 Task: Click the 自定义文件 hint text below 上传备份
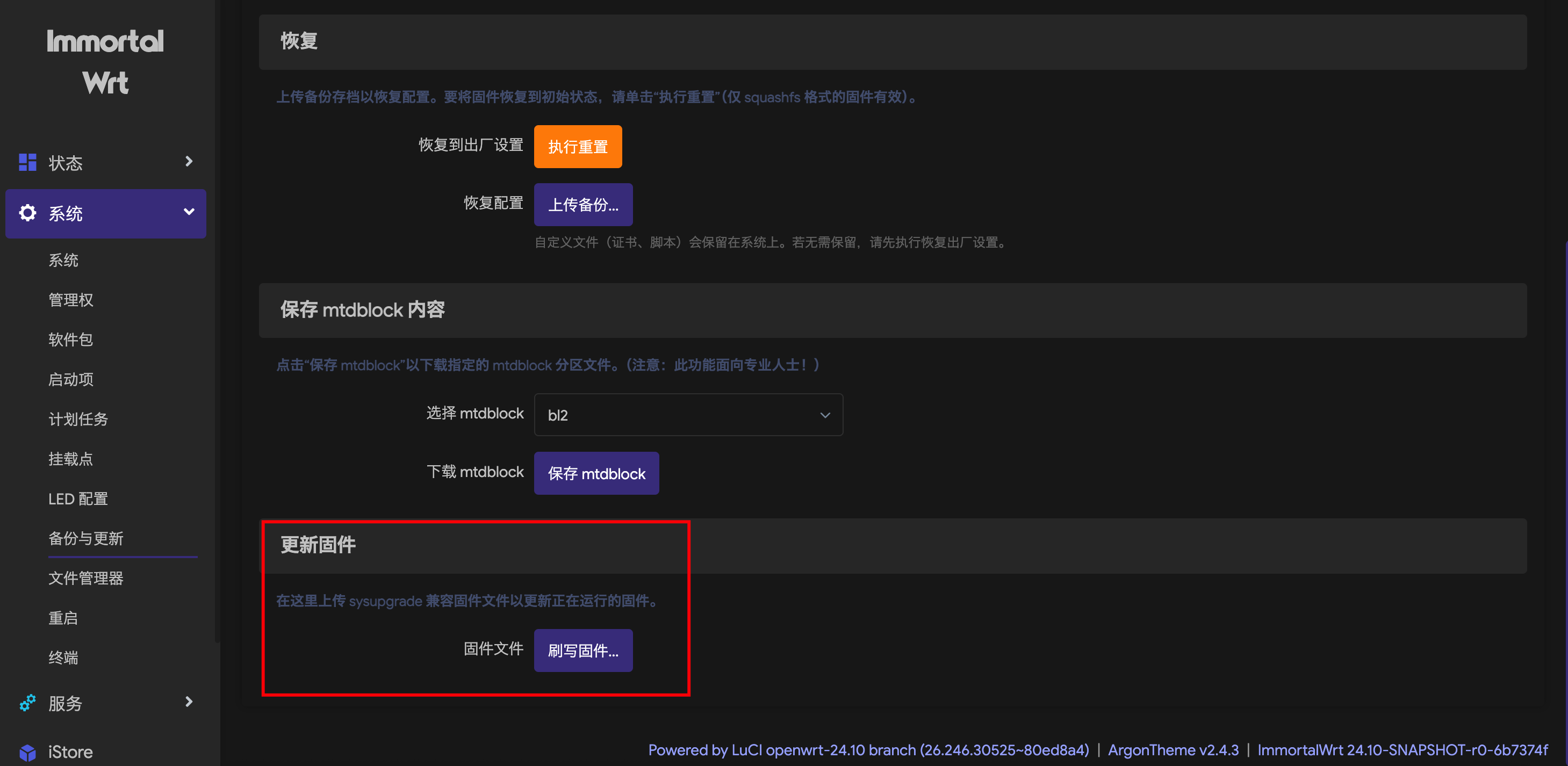(x=772, y=243)
